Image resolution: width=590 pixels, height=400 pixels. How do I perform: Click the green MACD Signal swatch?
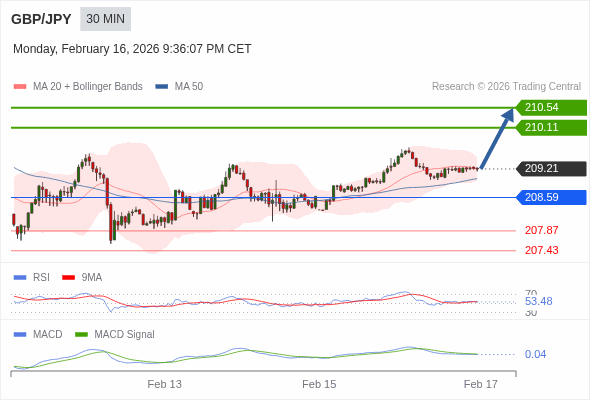(81, 335)
